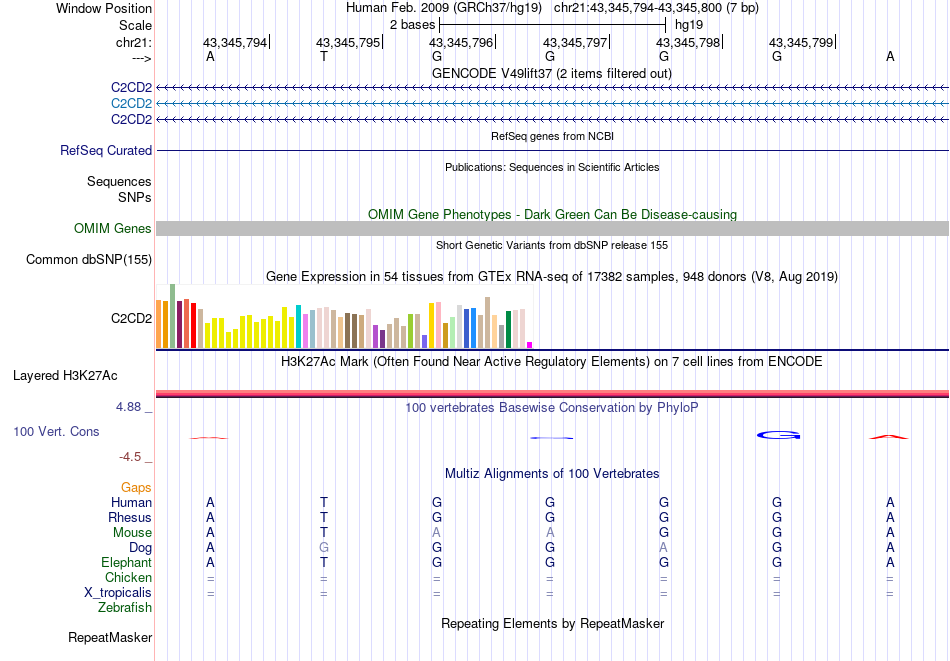
Task: Click the ---> sequence direction arrow label
Action: [142, 58]
